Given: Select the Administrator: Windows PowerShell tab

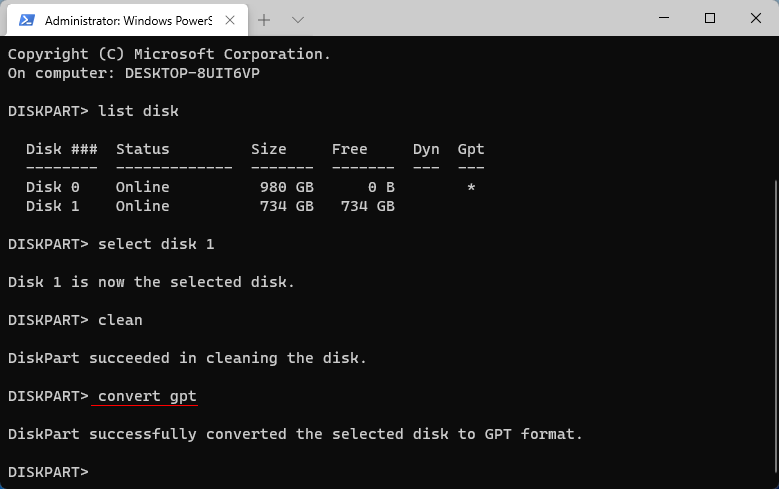Looking at the screenshot, I should (124, 19).
